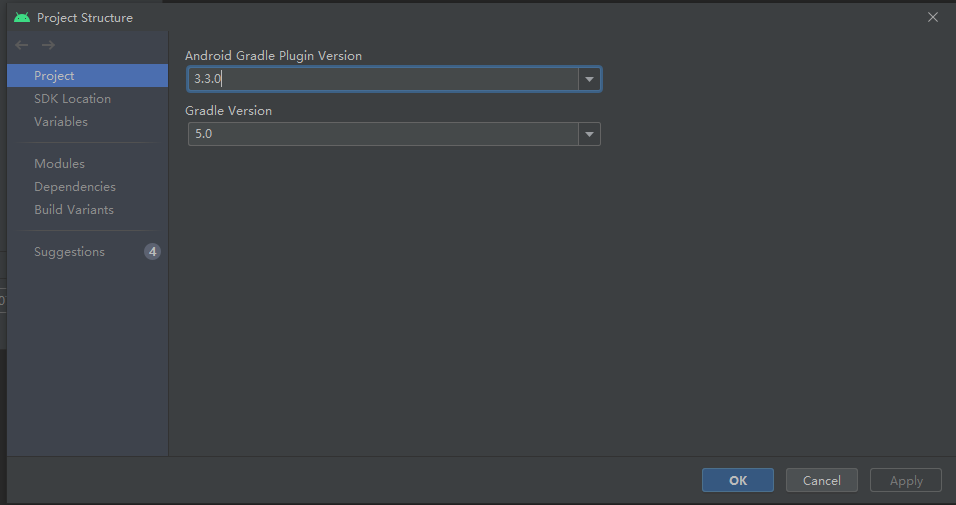Click the Apply button
Viewport: 956px width, 505px height.
click(x=906, y=480)
